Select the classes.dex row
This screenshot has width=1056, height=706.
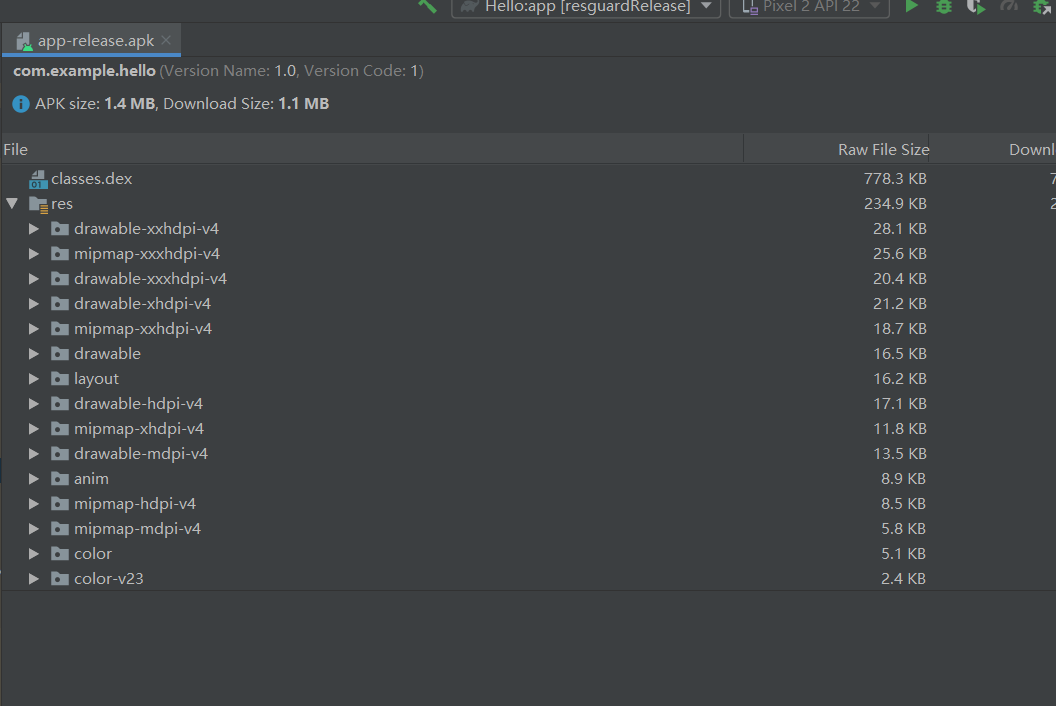pyautogui.click(x=528, y=179)
